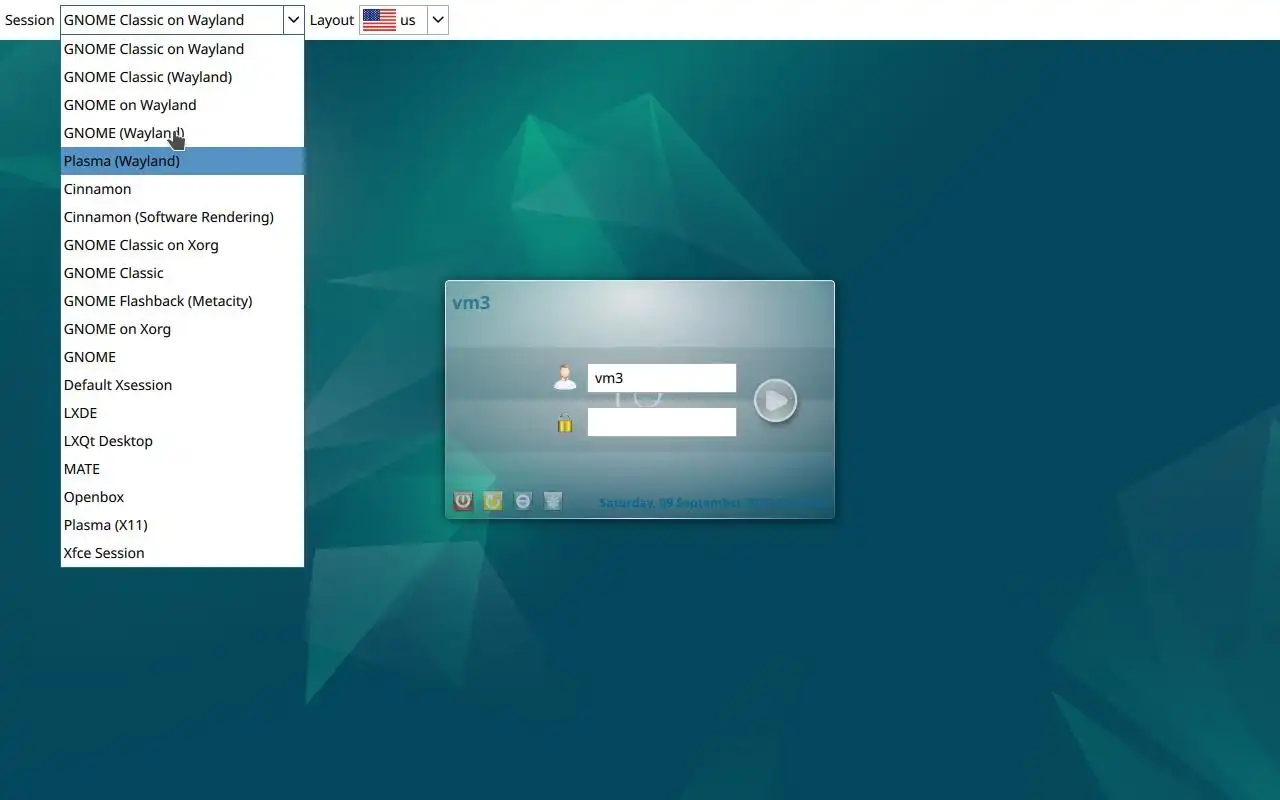Open the Session combo box
This screenshot has width=1280, height=800.
pyautogui.click(x=182, y=20)
